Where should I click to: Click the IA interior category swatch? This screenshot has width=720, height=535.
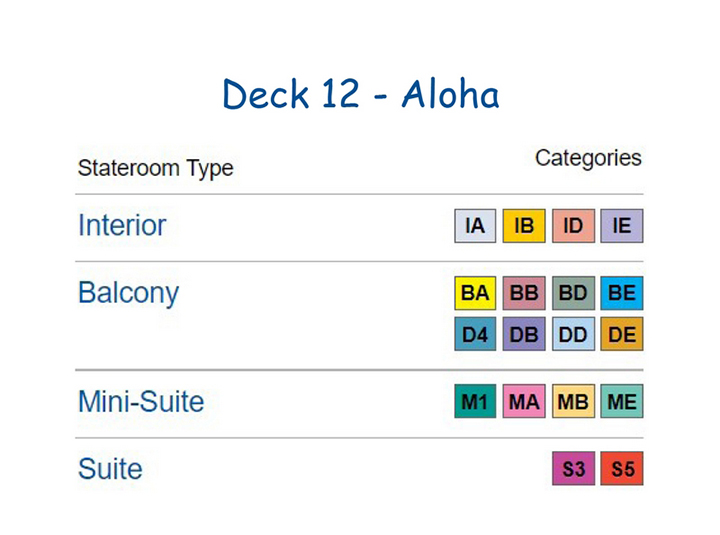[475, 225]
